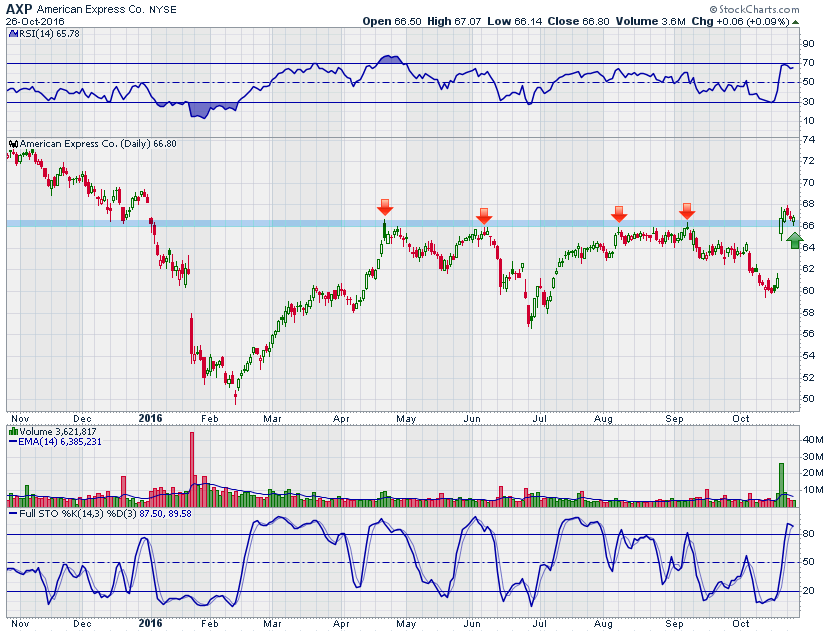Click the 30 level on RSI axis
The width and height of the screenshot is (827, 633).
tap(808, 102)
